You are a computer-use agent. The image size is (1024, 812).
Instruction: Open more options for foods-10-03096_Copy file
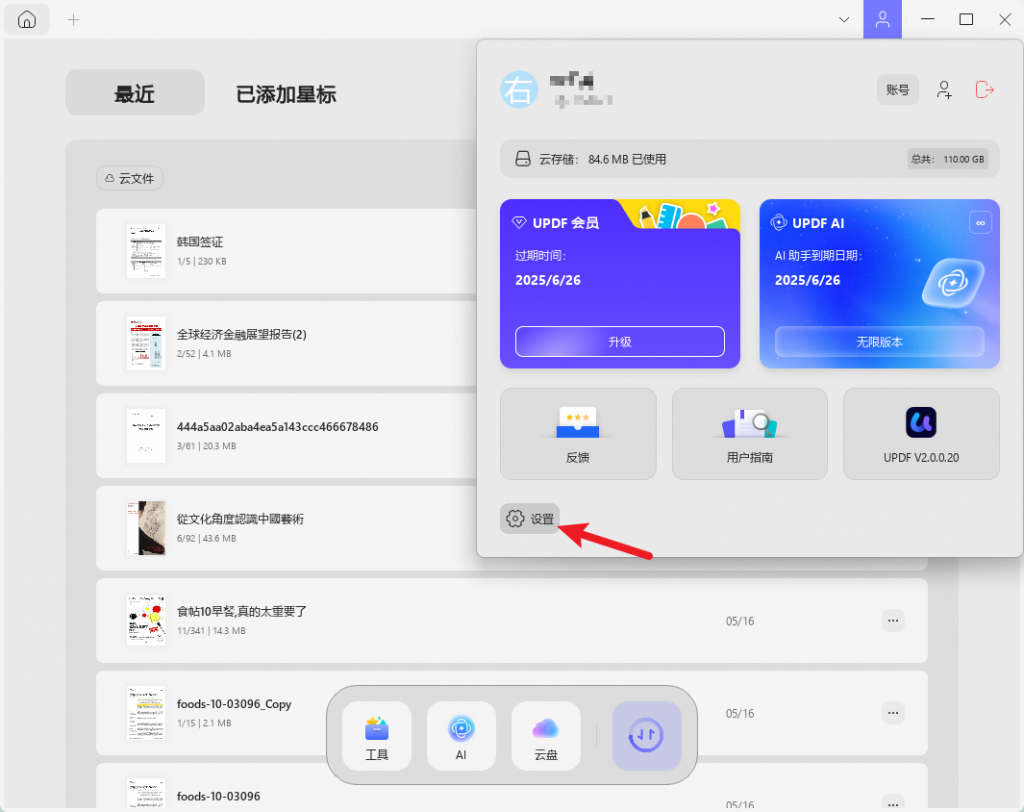point(893,713)
